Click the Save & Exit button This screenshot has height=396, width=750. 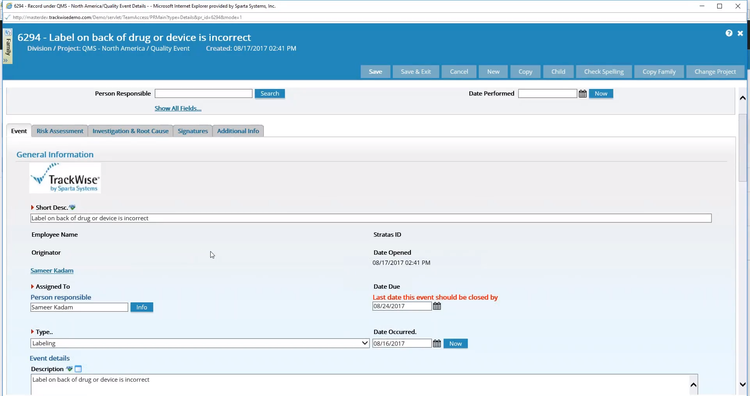[416, 72]
